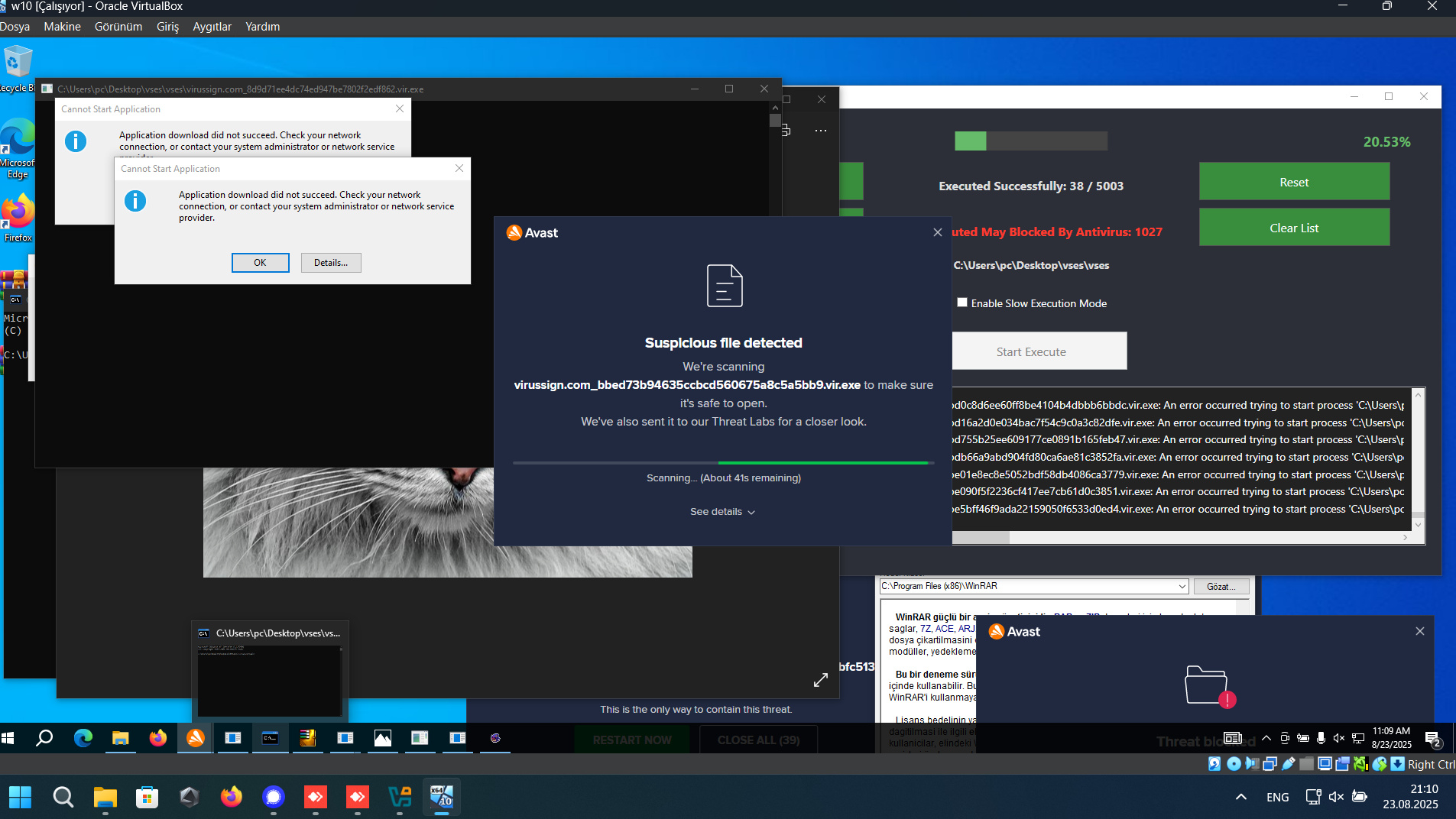Screen dimensions: 1456x819
Task: Open File Explorer in guest taskbar
Action: click(121, 738)
